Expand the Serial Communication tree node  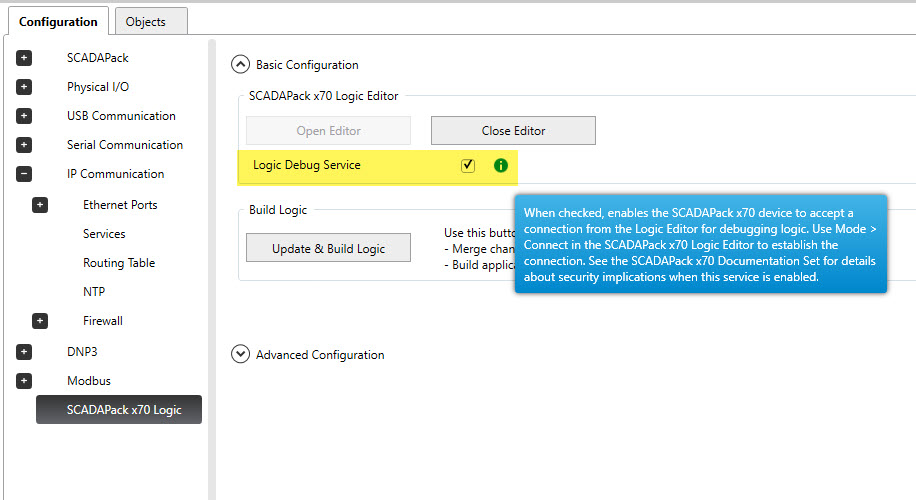click(24, 145)
